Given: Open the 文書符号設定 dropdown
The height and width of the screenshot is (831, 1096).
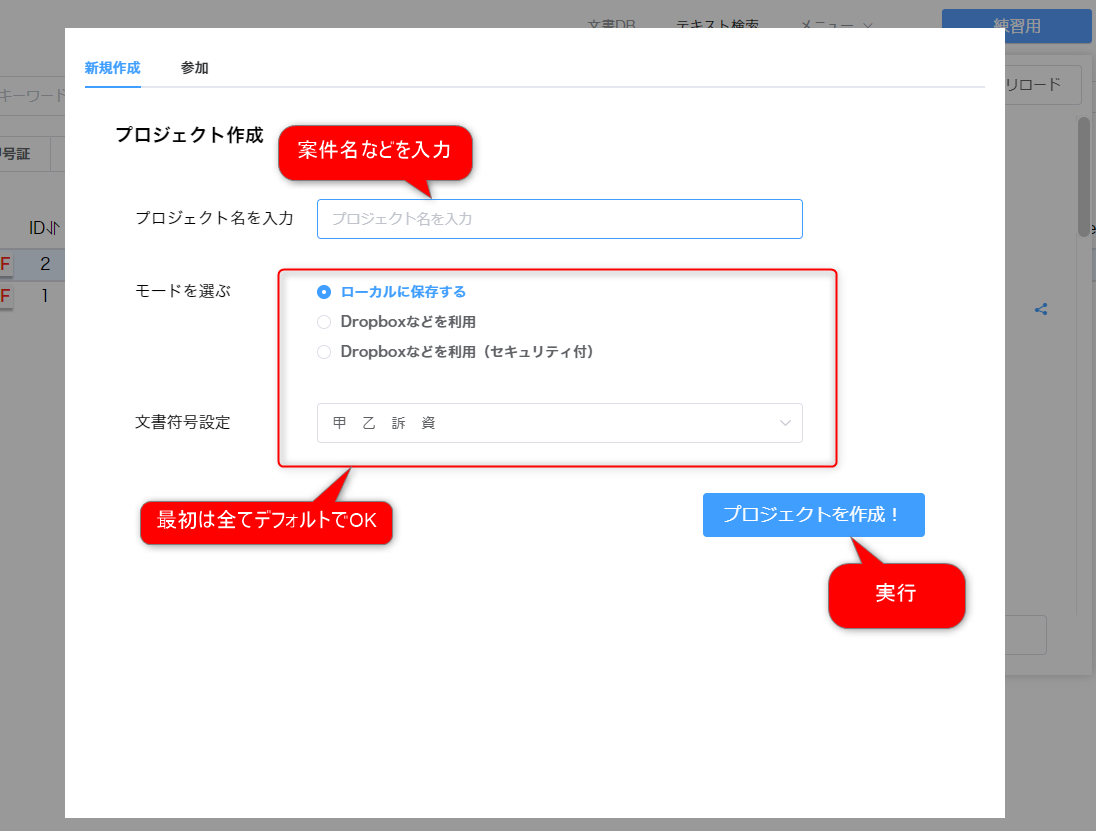Looking at the screenshot, I should [x=559, y=423].
